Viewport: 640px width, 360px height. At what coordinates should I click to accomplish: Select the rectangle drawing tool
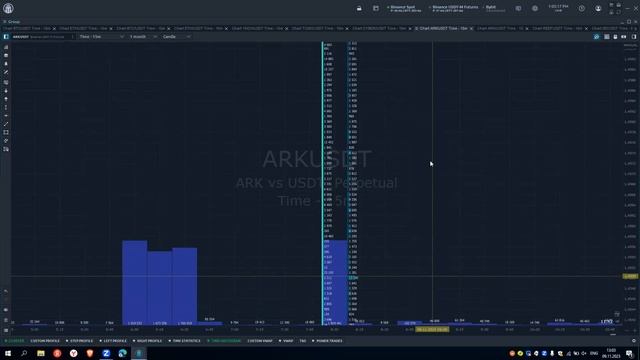(x=6, y=132)
